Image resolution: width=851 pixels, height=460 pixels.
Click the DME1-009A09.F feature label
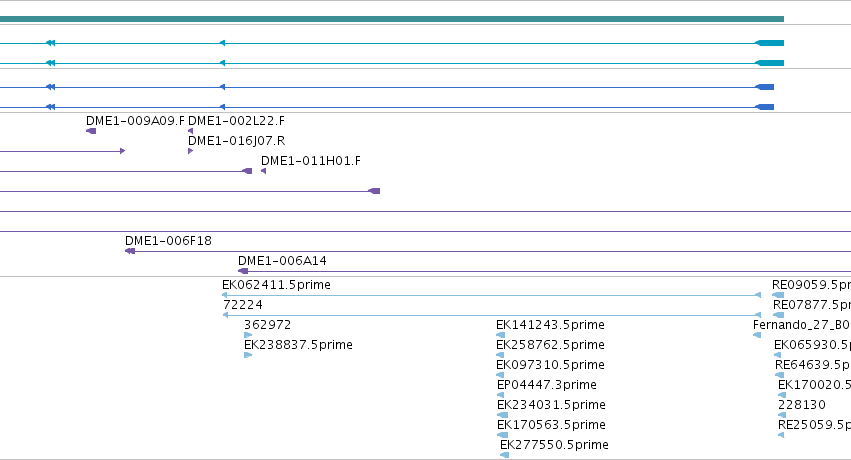point(135,121)
